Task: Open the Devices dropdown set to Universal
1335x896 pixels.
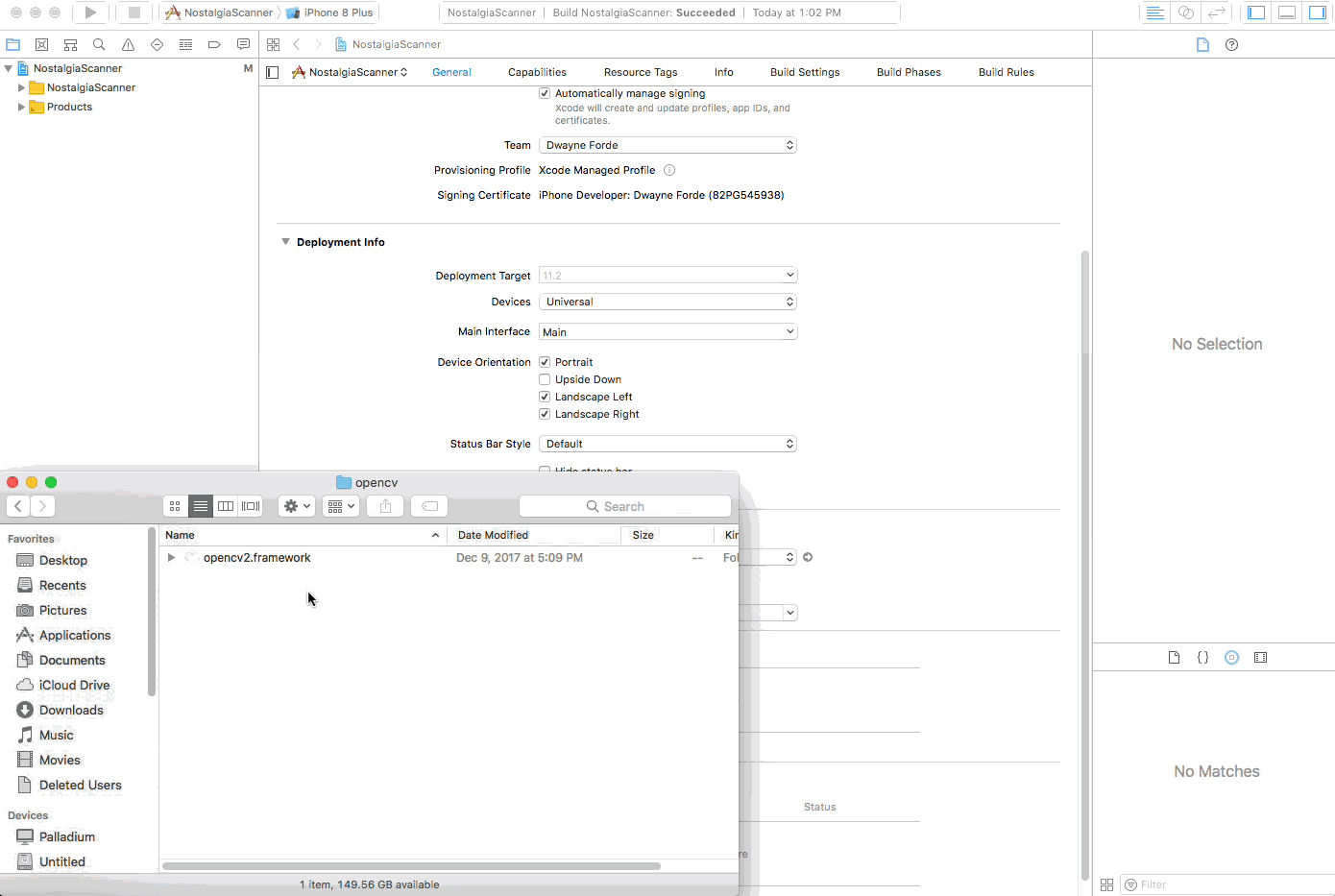Action: click(668, 302)
